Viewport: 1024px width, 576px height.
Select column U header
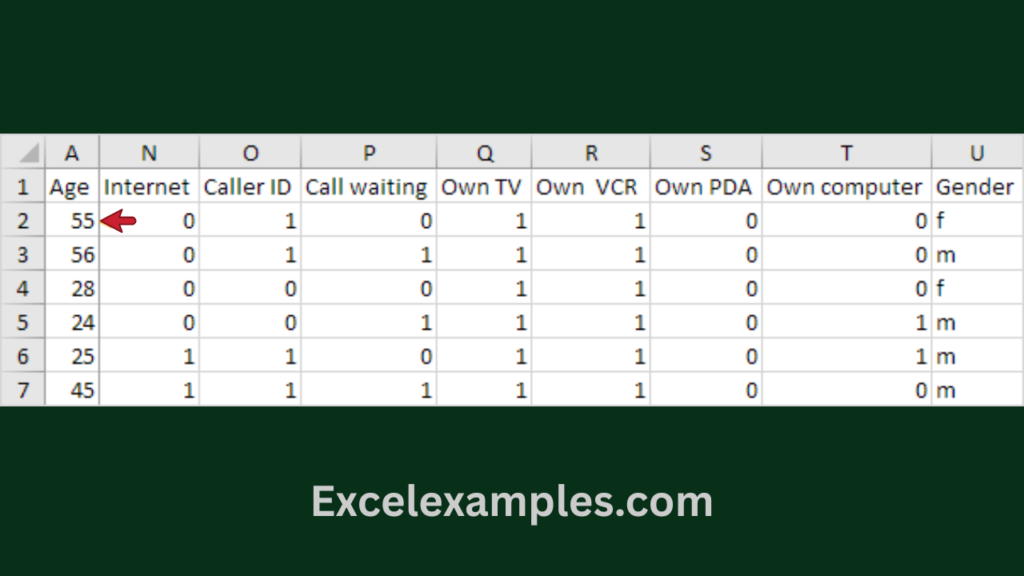976,153
